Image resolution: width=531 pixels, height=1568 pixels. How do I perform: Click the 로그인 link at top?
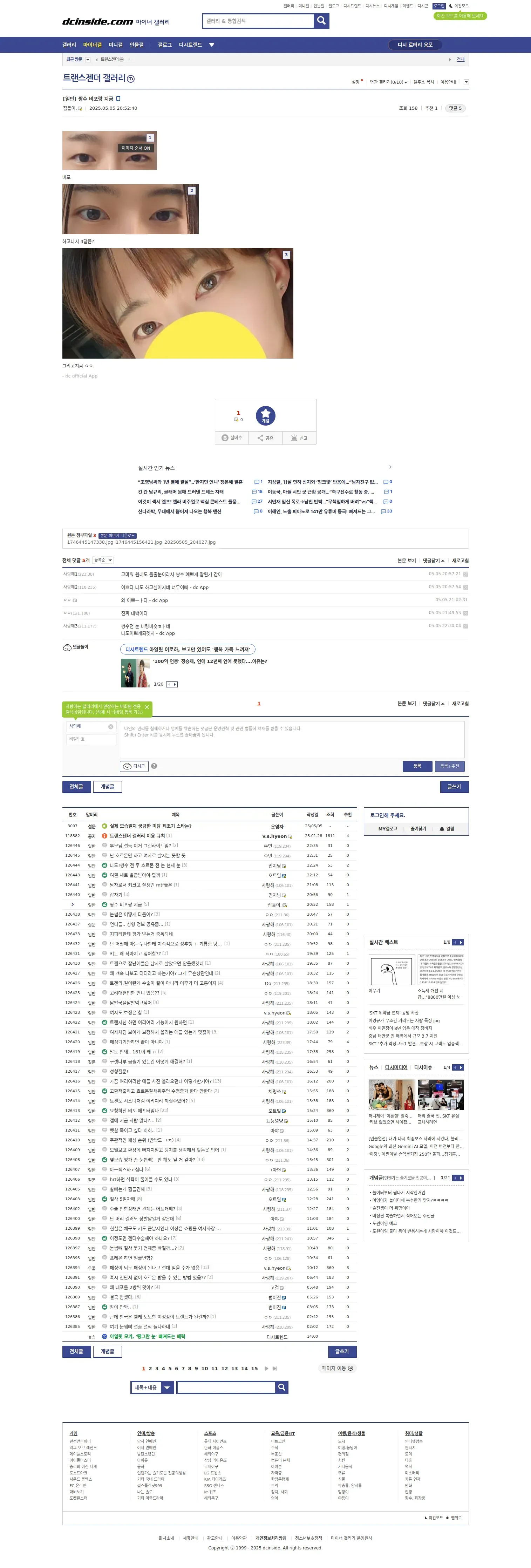439,6
